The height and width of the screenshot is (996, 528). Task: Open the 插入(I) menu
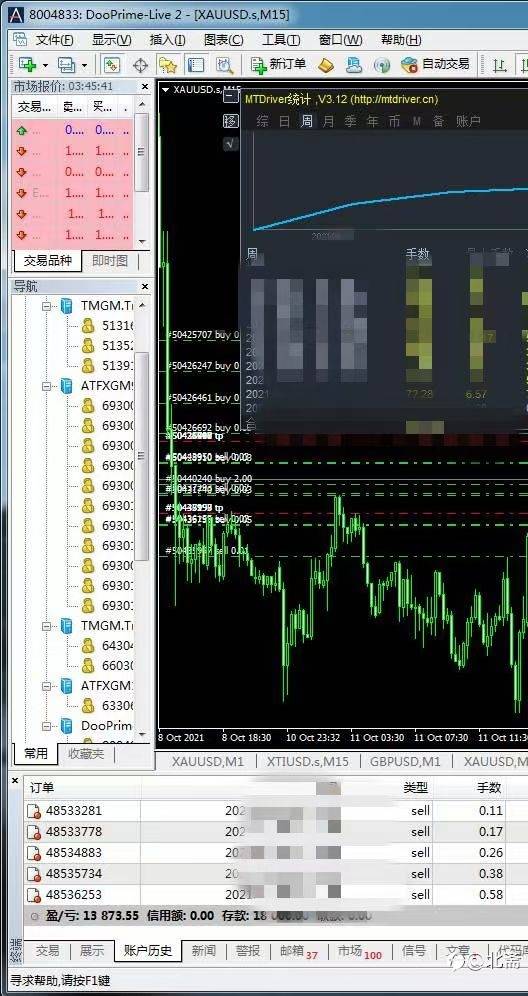pos(167,40)
